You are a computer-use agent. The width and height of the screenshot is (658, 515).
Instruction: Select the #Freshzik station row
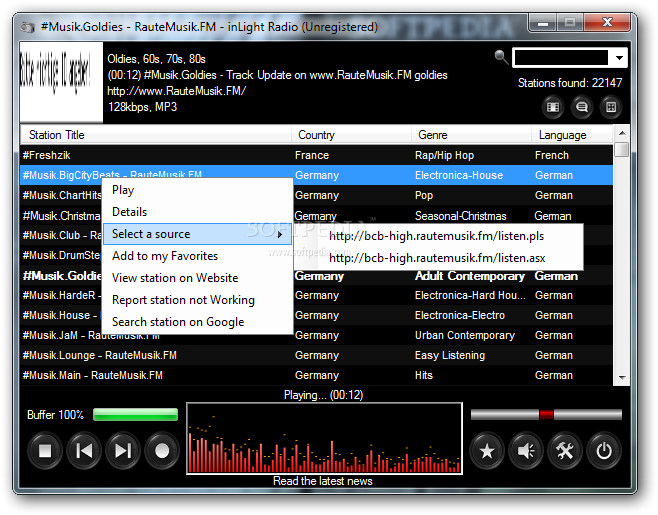coord(316,155)
